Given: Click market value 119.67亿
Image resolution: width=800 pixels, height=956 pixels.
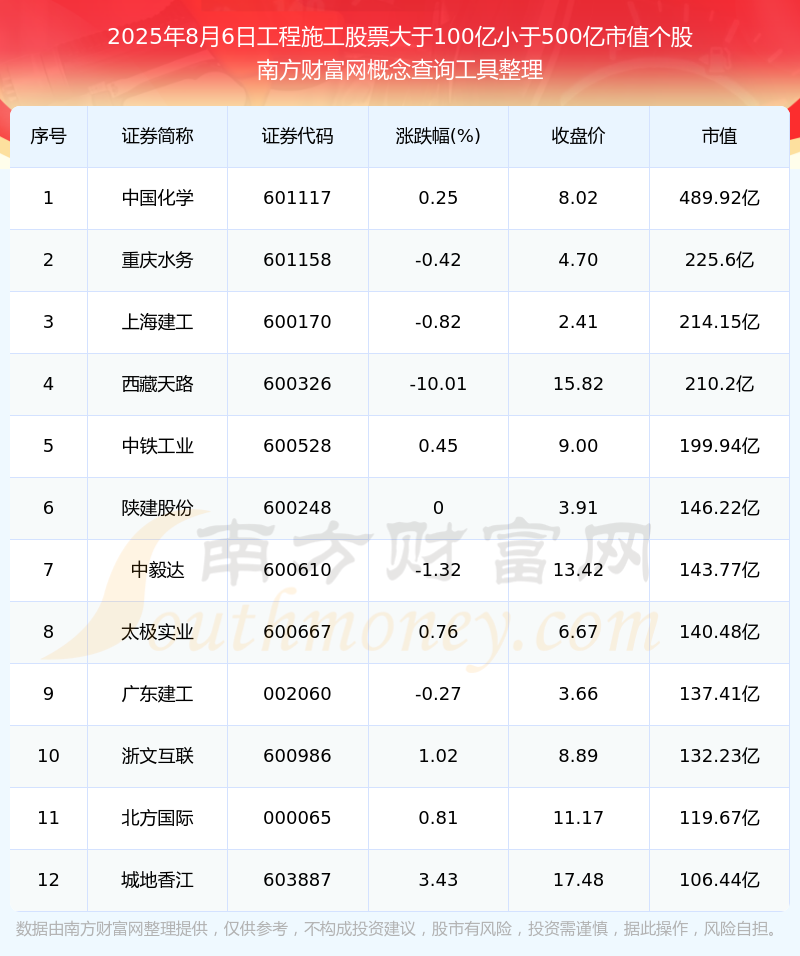Looking at the screenshot, I should click(720, 818).
